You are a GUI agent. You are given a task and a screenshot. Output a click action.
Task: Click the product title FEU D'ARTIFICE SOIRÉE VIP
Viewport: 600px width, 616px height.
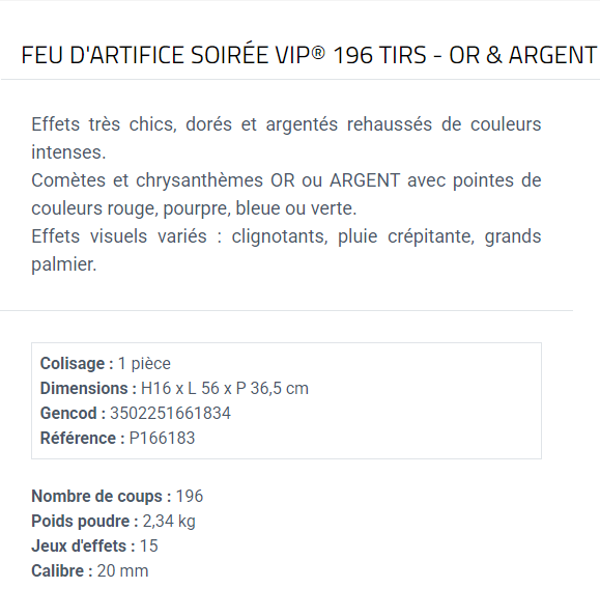coord(308,55)
